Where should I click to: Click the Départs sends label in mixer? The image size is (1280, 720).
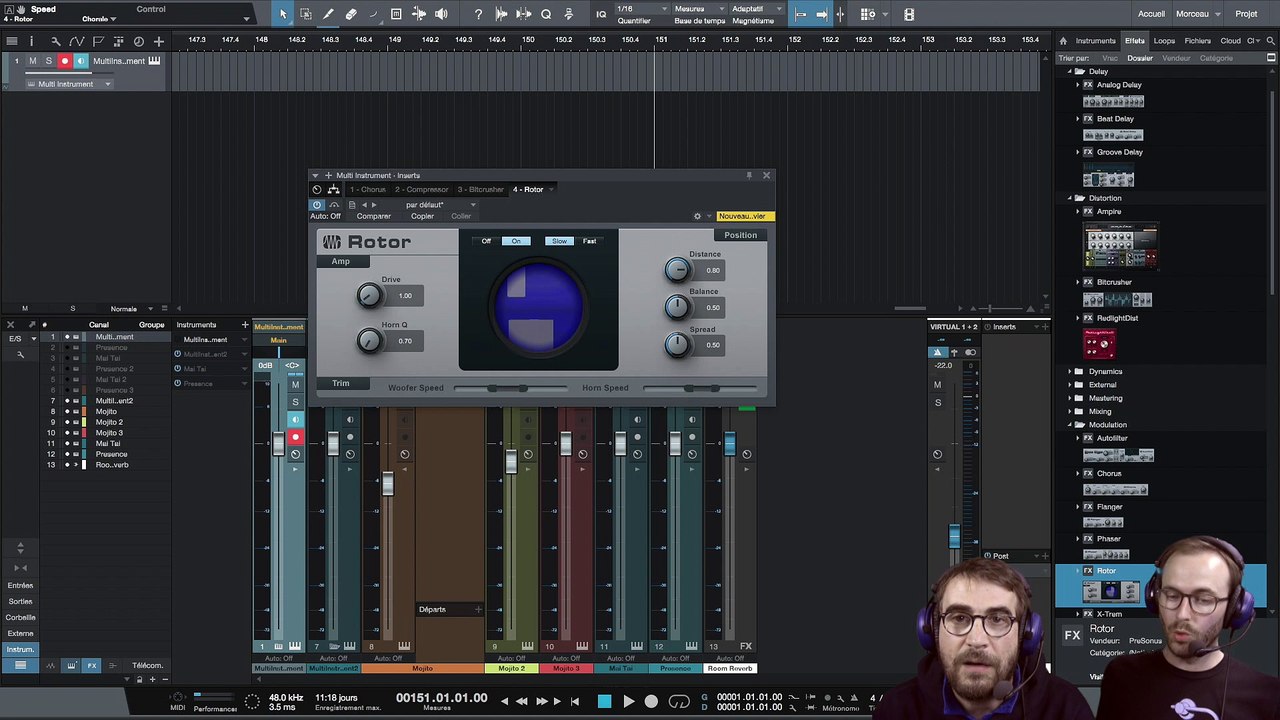click(x=433, y=609)
